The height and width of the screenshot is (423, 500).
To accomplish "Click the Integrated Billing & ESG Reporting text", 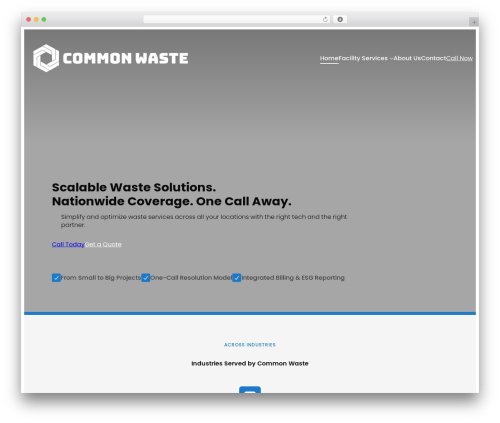I will click(293, 278).
